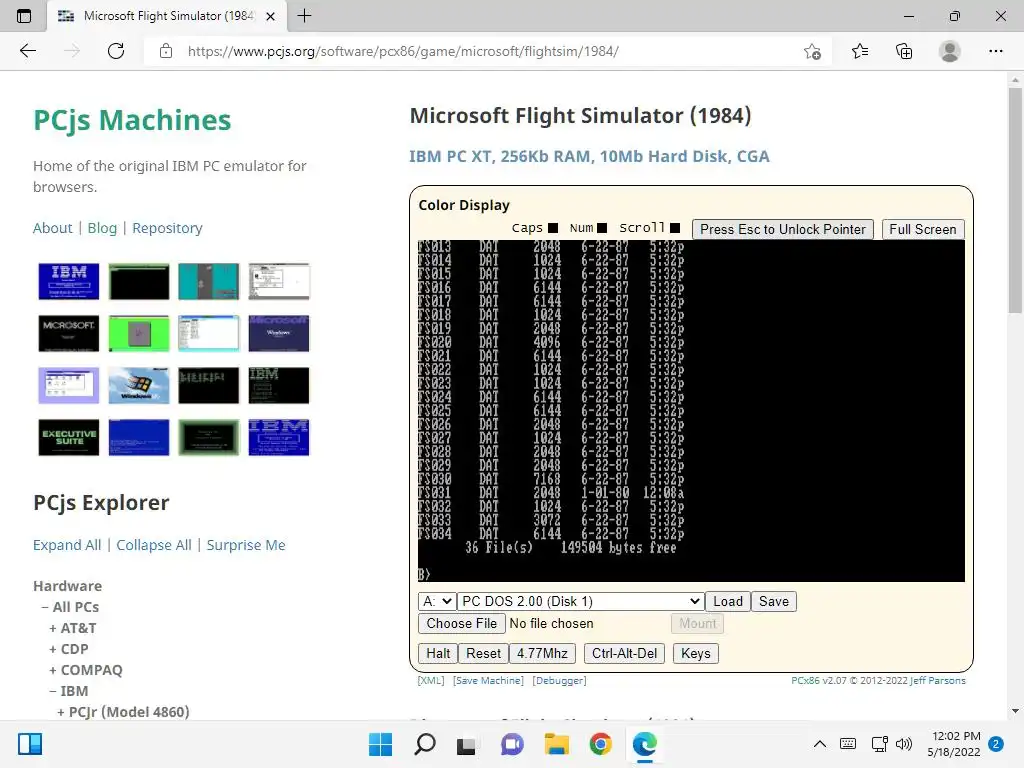Open the IBM PC XT 256Kb RAM heading link
This screenshot has height=768, width=1024.
[589, 156]
